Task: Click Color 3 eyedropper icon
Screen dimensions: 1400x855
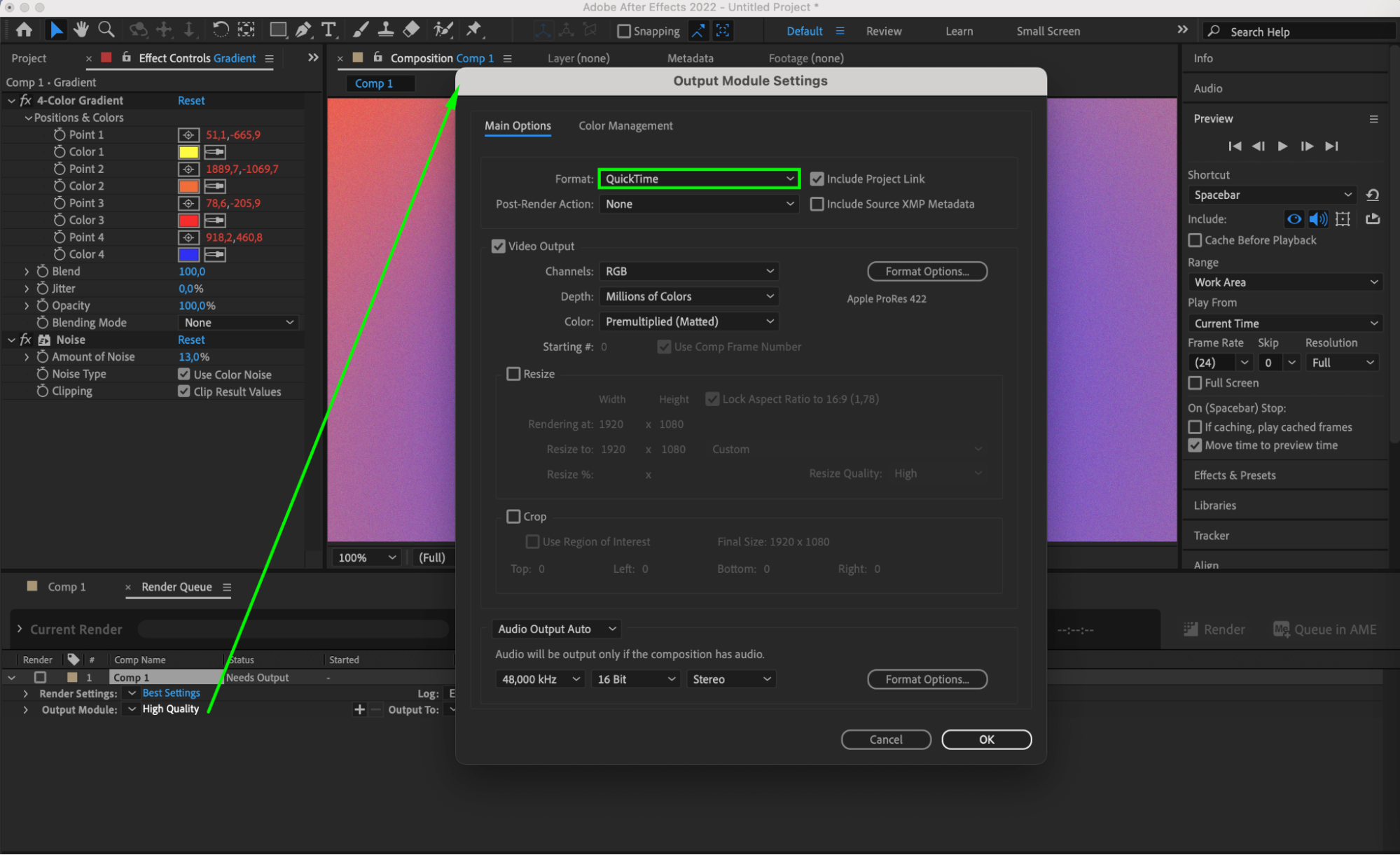Action: coord(215,221)
